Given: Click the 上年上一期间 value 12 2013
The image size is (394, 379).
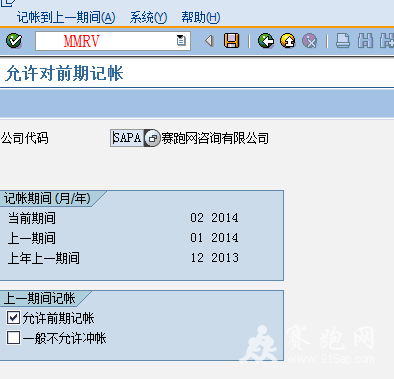Looking at the screenshot, I should [x=214, y=258].
